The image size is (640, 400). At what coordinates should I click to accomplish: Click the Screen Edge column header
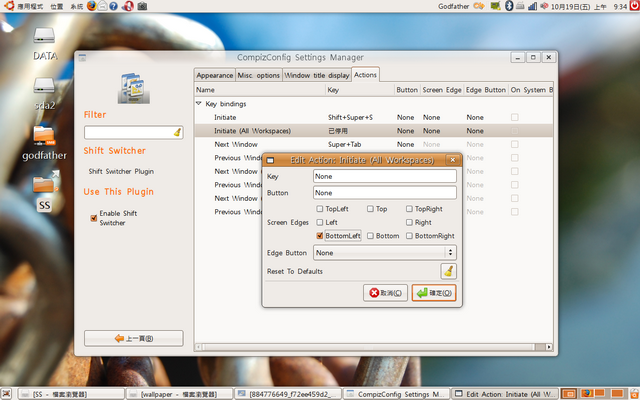[x=442, y=90]
